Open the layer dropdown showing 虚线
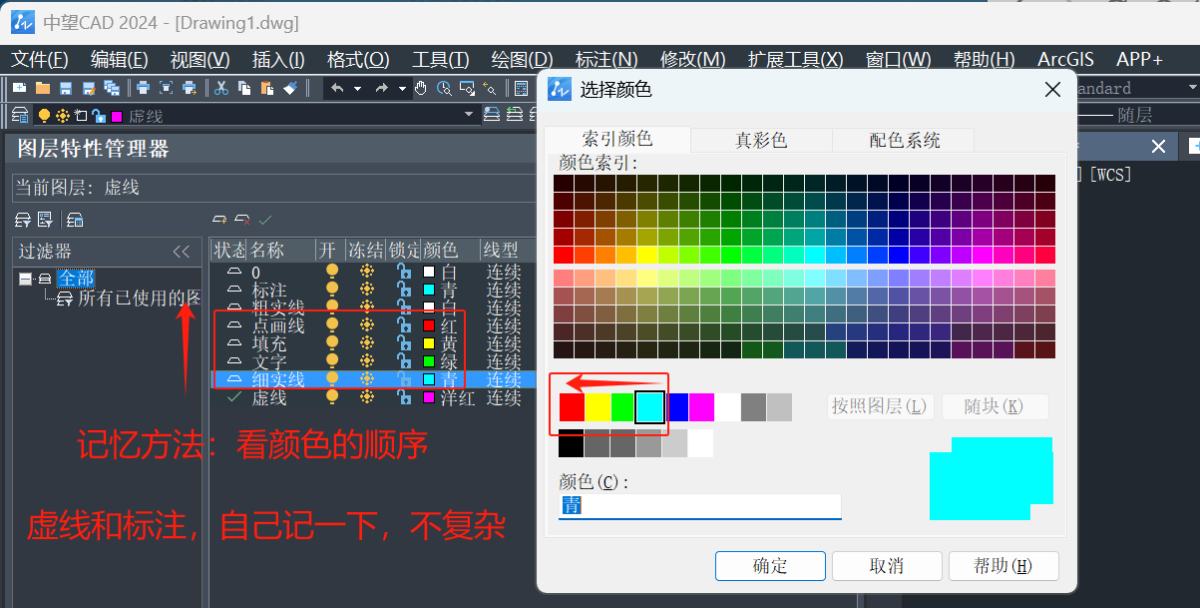This screenshot has height=608, width=1200. (470, 116)
